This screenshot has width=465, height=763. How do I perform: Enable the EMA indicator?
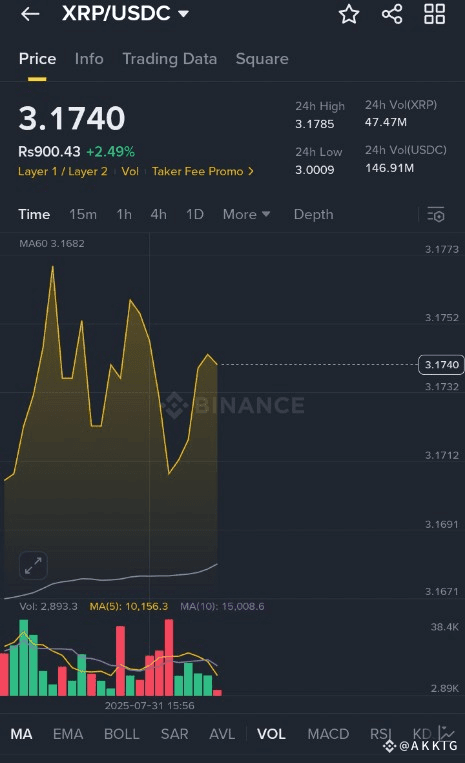tap(68, 734)
